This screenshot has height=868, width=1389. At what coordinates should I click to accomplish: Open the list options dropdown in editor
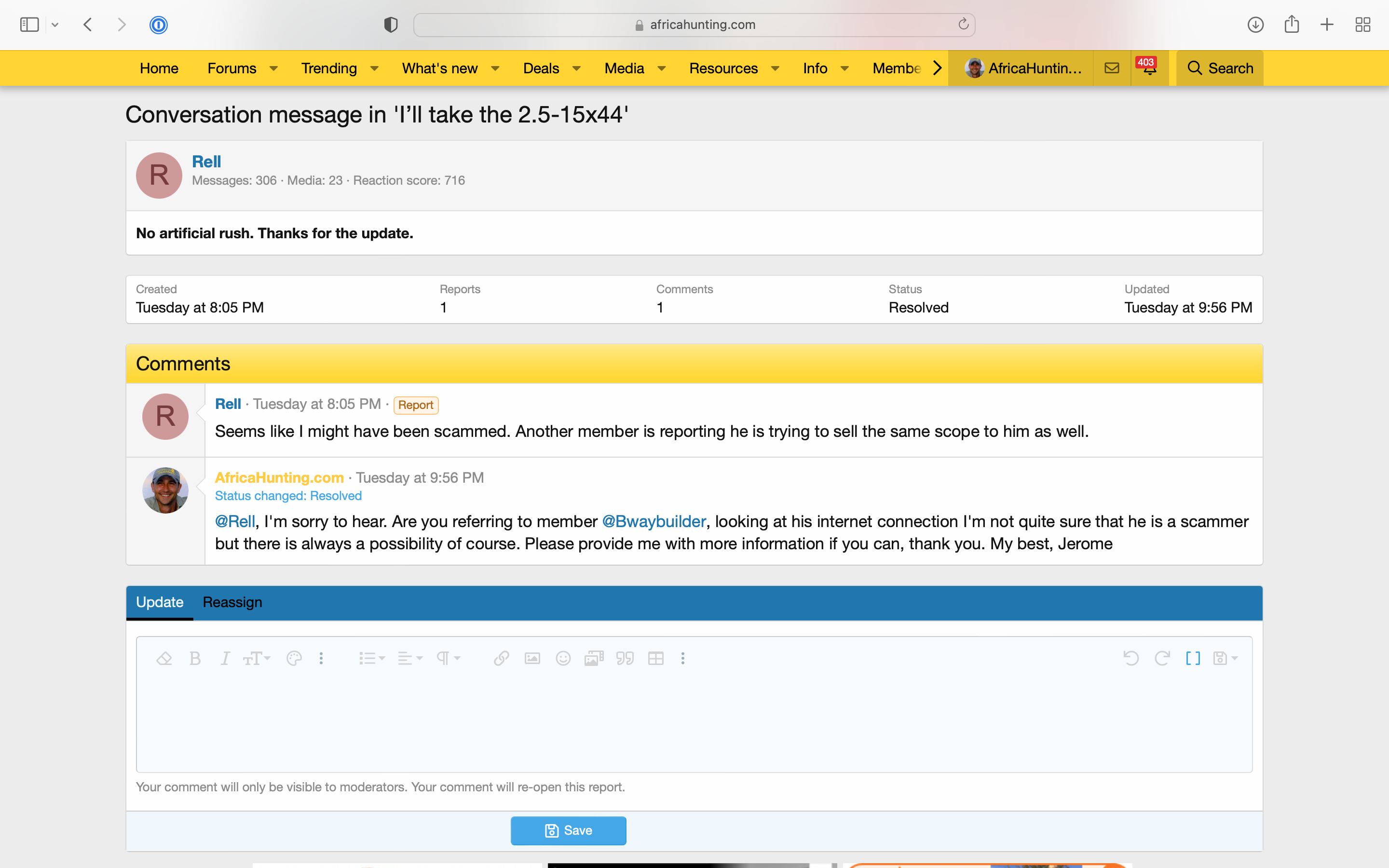click(371, 658)
